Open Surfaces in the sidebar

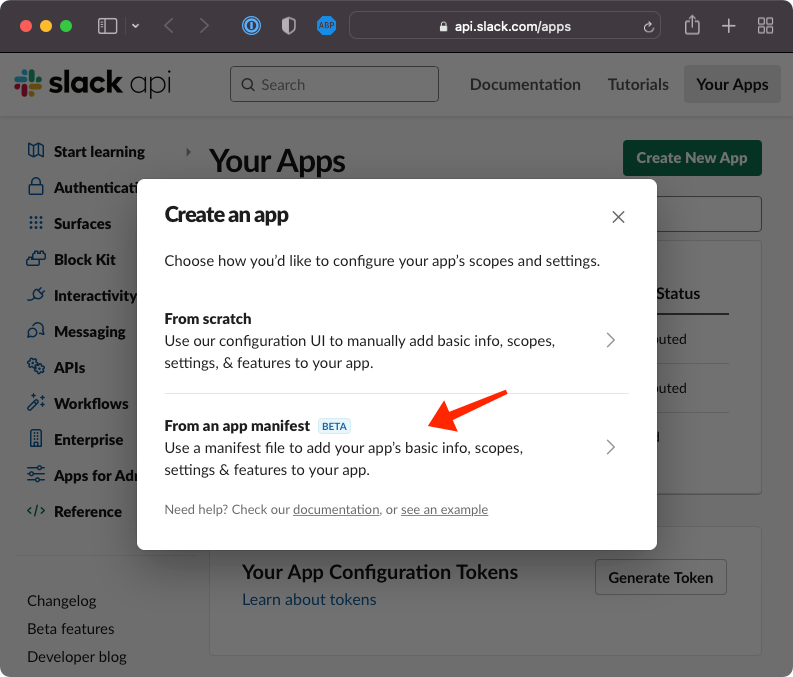[82, 223]
